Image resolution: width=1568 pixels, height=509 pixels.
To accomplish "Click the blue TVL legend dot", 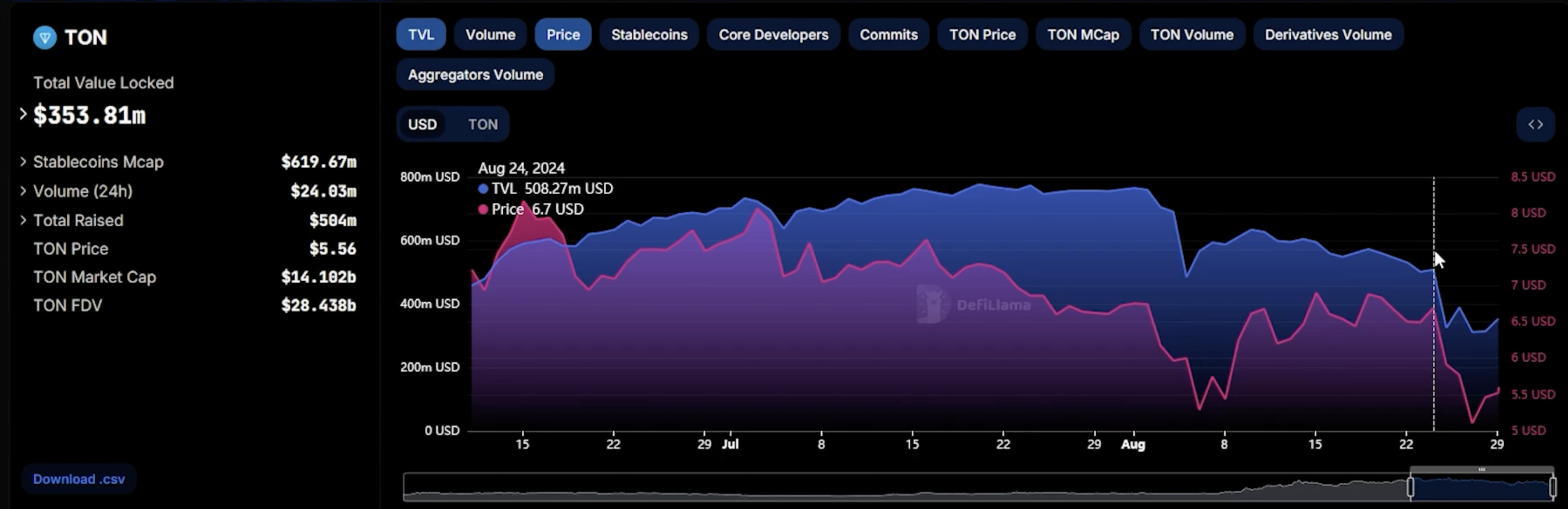I will (x=484, y=189).
